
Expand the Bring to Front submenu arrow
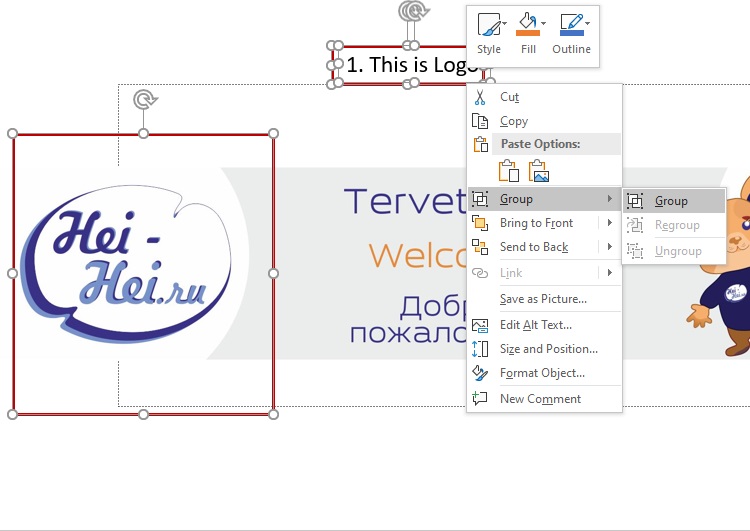(x=609, y=222)
